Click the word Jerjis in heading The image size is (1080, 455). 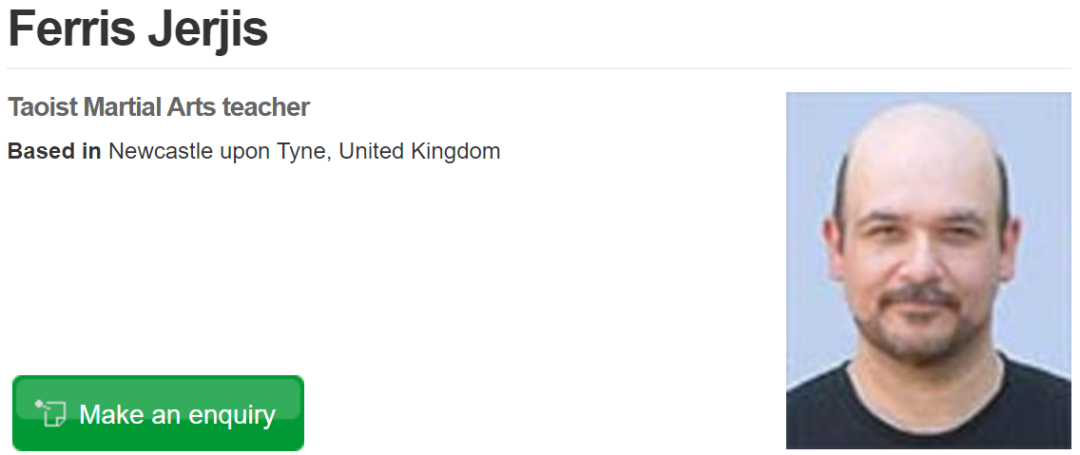coord(208,28)
